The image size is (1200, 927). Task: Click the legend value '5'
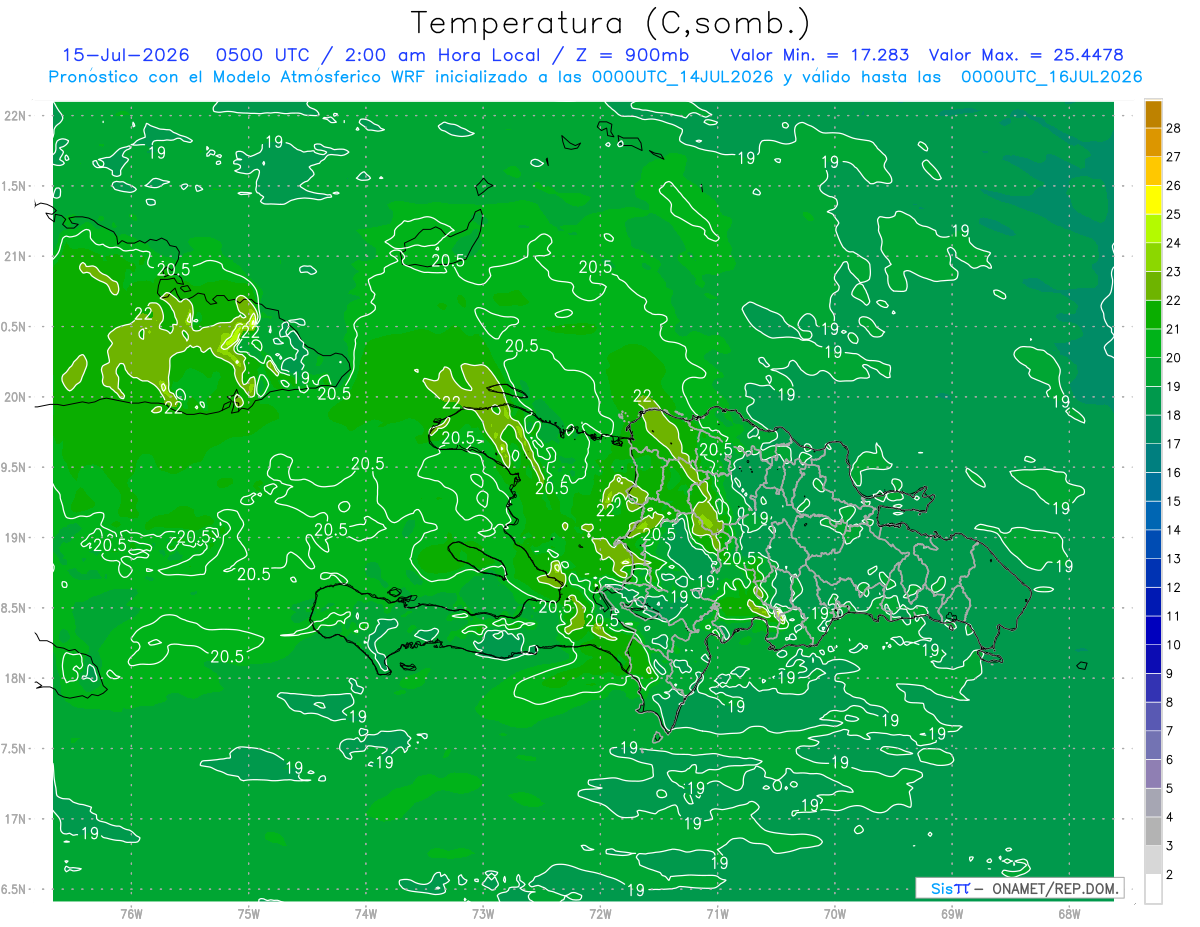(1170, 789)
